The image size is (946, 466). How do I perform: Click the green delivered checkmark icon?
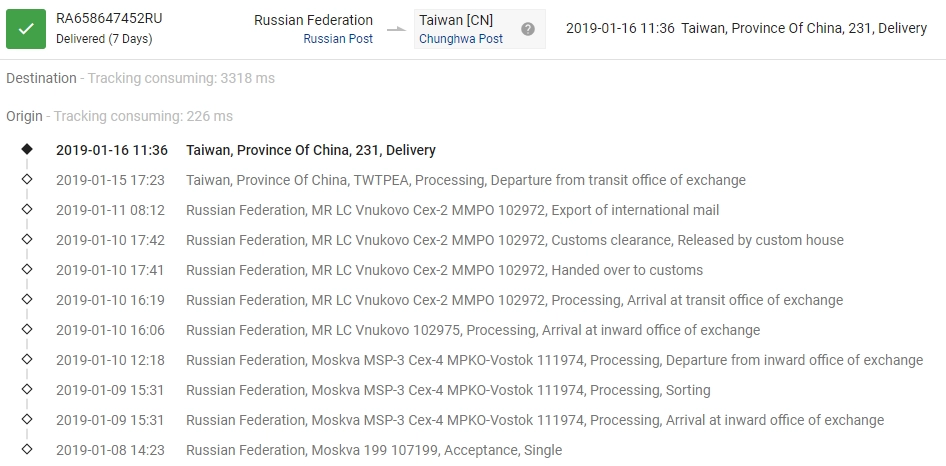[26, 29]
